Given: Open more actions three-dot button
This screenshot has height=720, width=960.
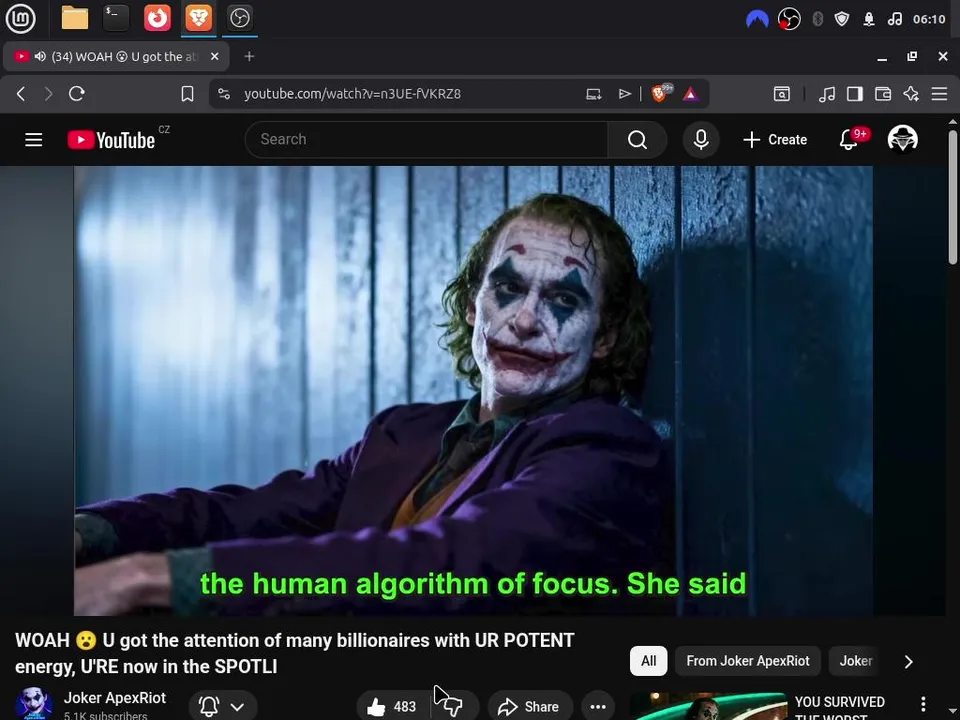Looking at the screenshot, I should pyautogui.click(x=598, y=707).
